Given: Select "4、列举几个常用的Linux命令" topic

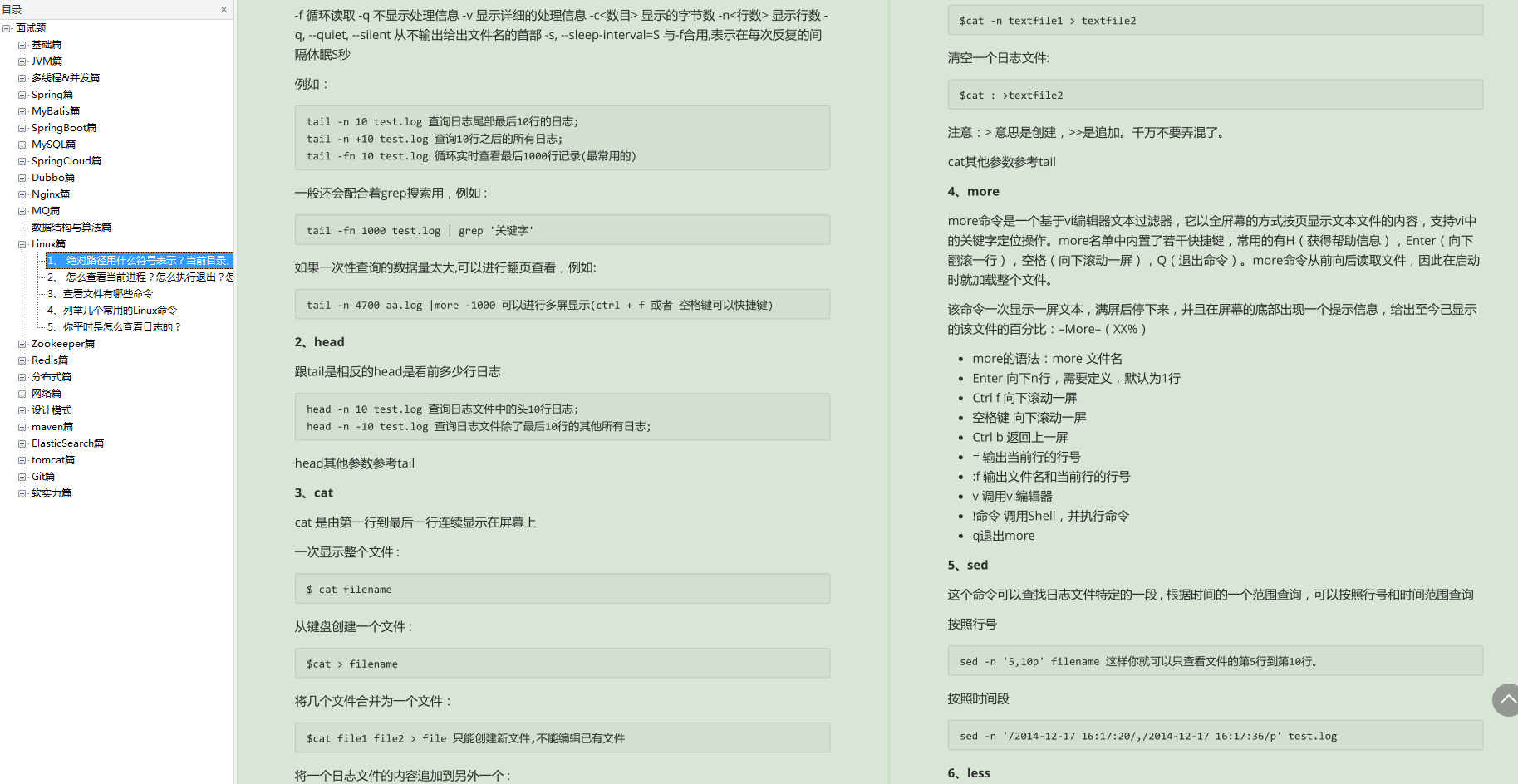Looking at the screenshot, I should pos(111,310).
